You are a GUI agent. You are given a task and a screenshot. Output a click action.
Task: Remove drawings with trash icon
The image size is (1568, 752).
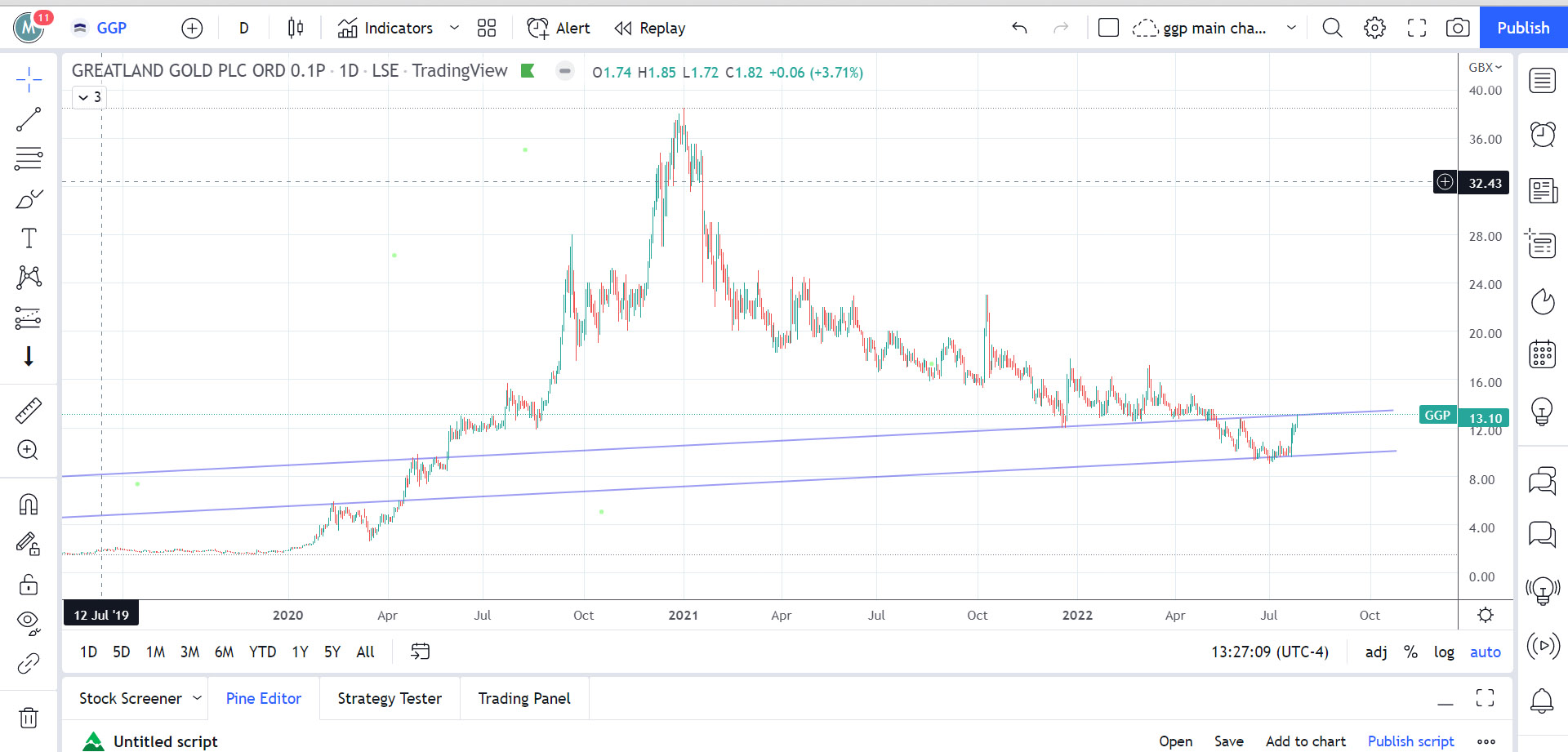click(x=29, y=718)
